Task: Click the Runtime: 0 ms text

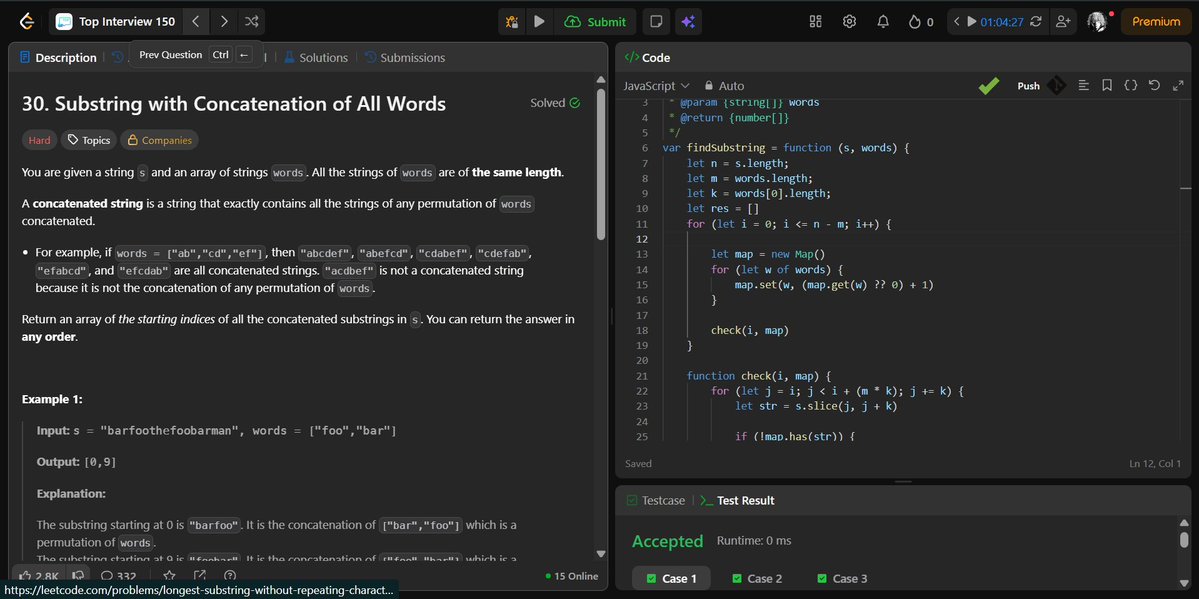Action: pos(754,541)
